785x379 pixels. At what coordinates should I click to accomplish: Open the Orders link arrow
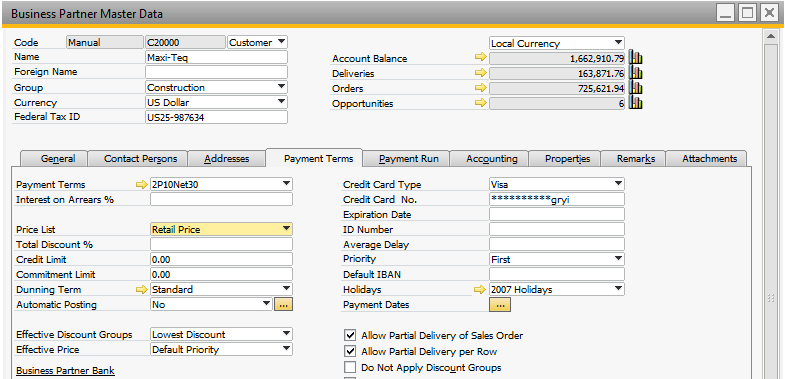coord(481,88)
